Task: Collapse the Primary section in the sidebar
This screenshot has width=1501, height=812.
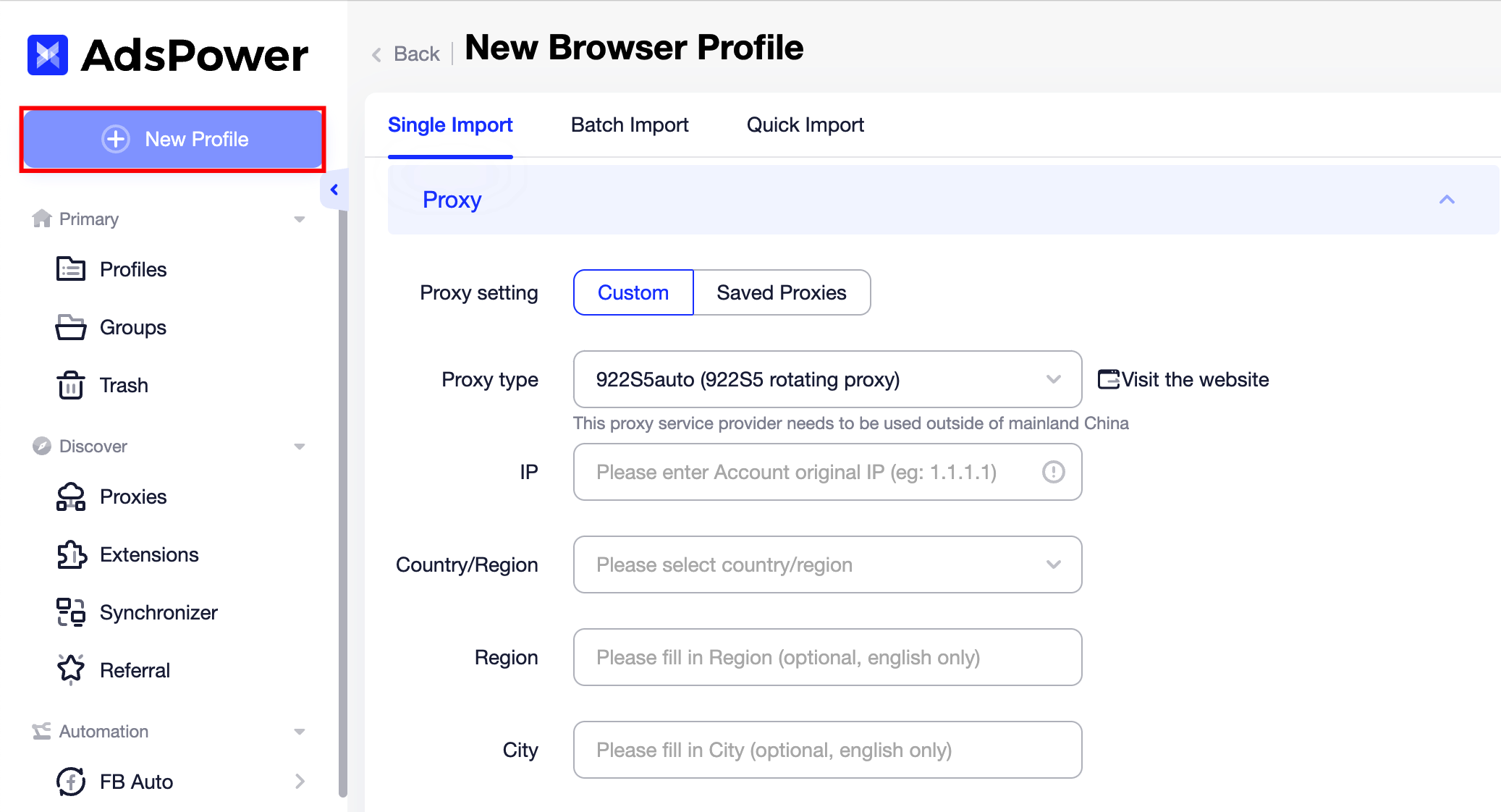Action: (x=300, y=219)
